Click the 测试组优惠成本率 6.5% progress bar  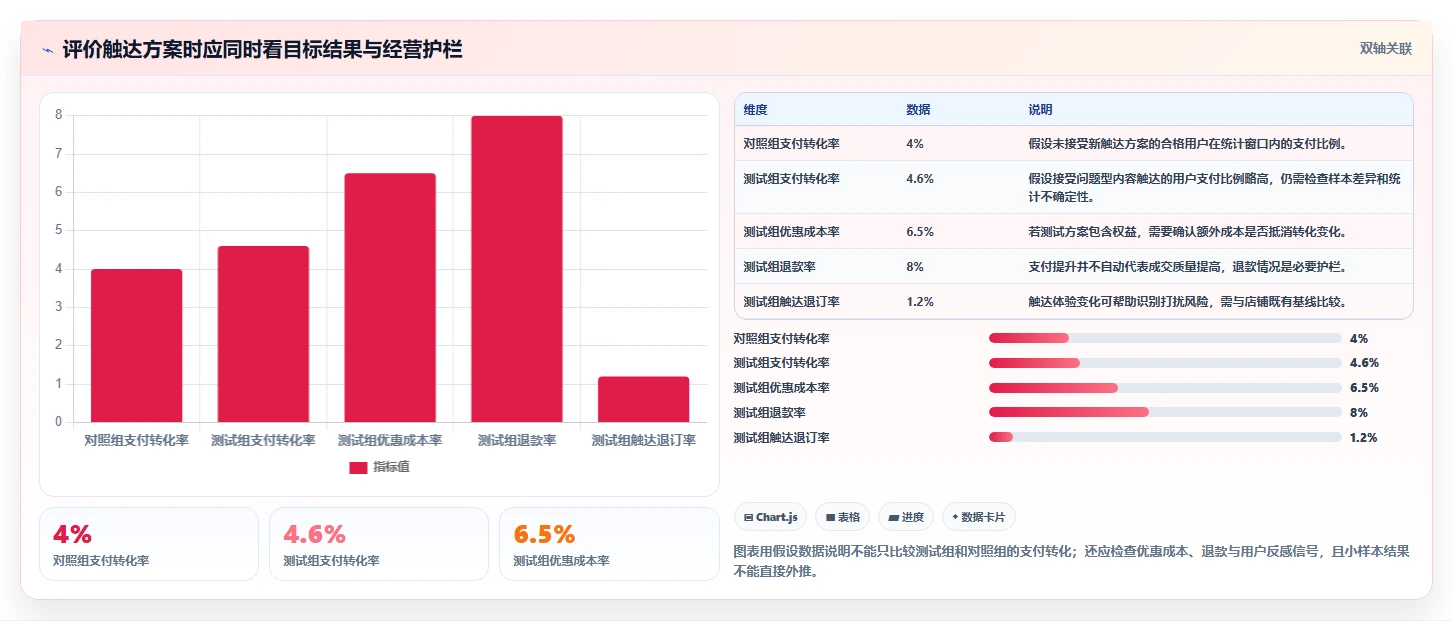(x=1165, y=388)
